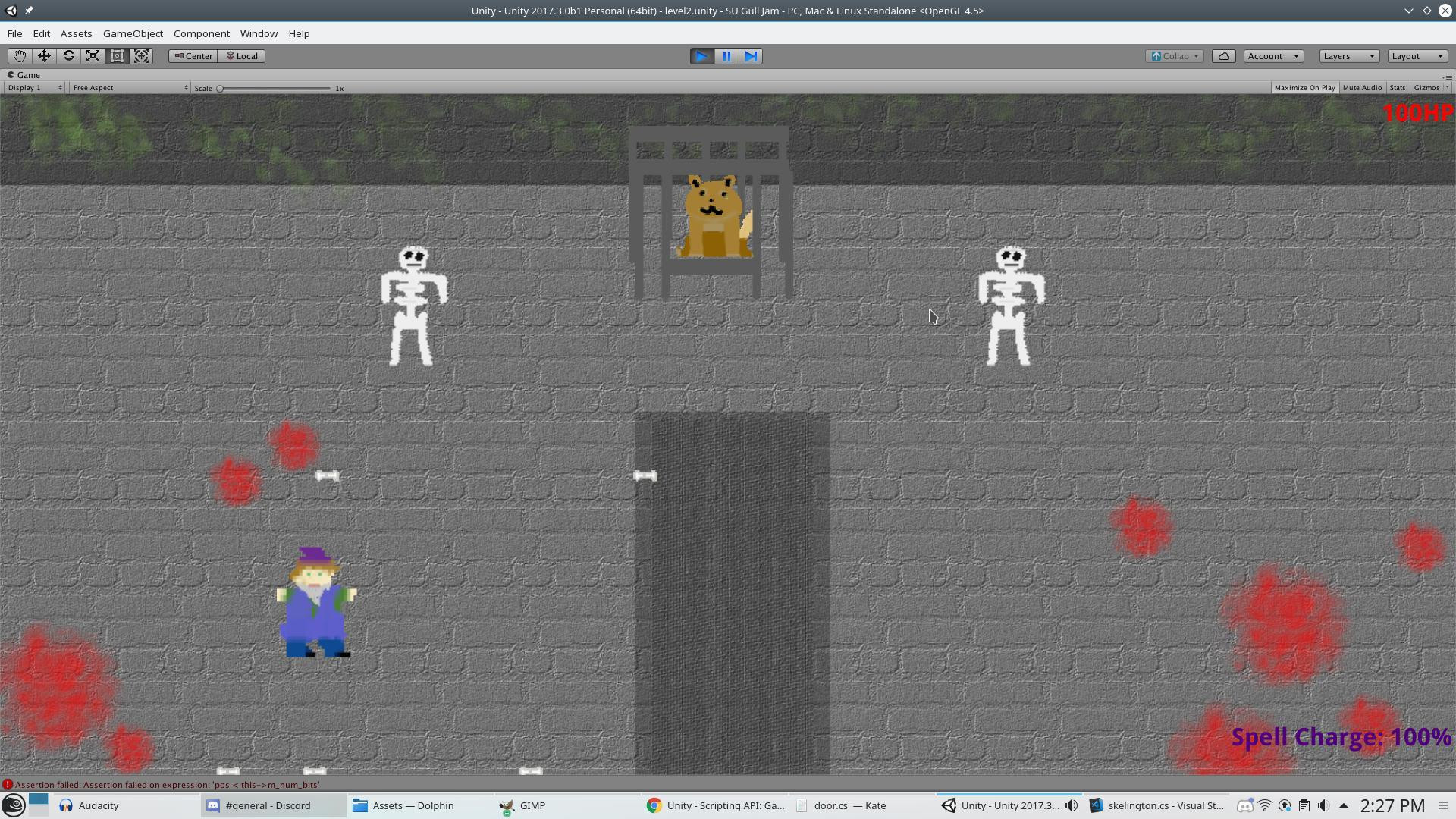Toggle handle rotation Local button

pyautogui.click(x=242, y=56)
